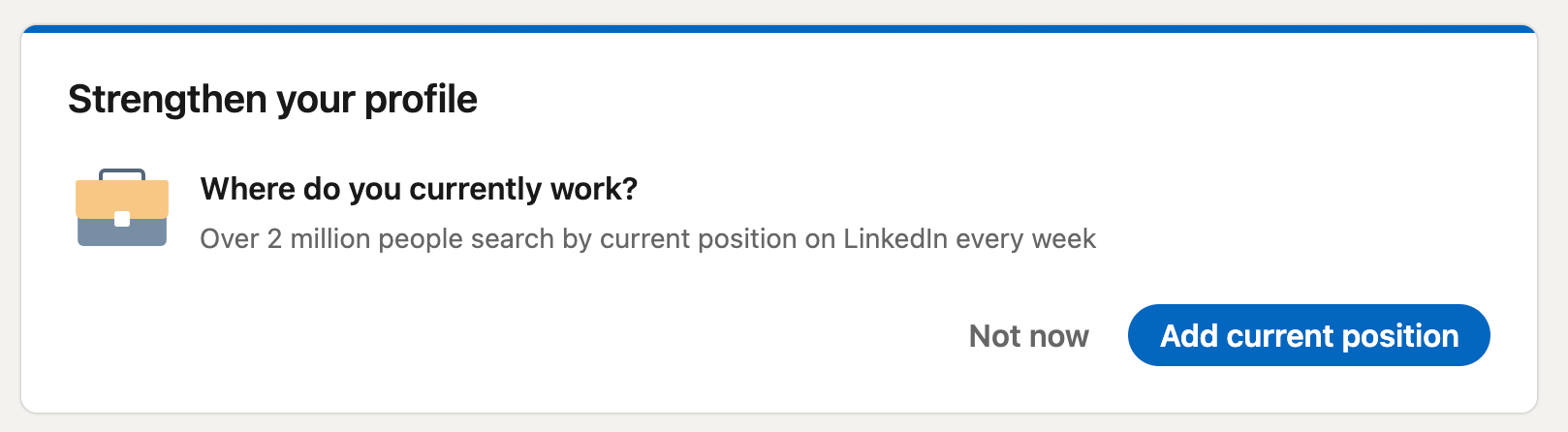Viewport: 1568px width, 432px height.
Task: Click the word LinkedIn in the description
Action: pyautogui.click(x=895, y=238)
